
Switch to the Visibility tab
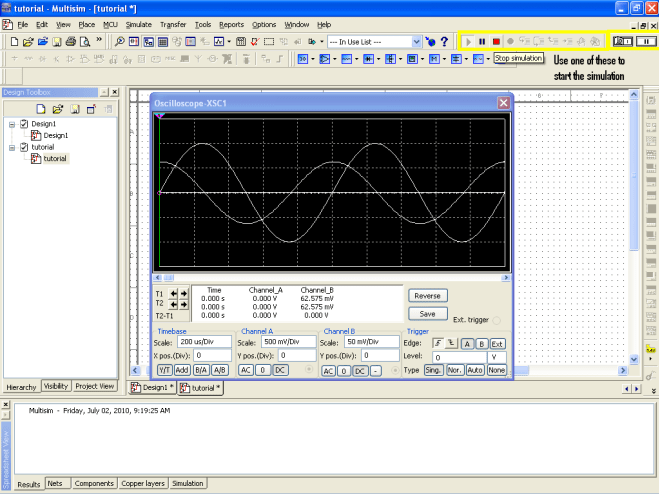[56, 386]
